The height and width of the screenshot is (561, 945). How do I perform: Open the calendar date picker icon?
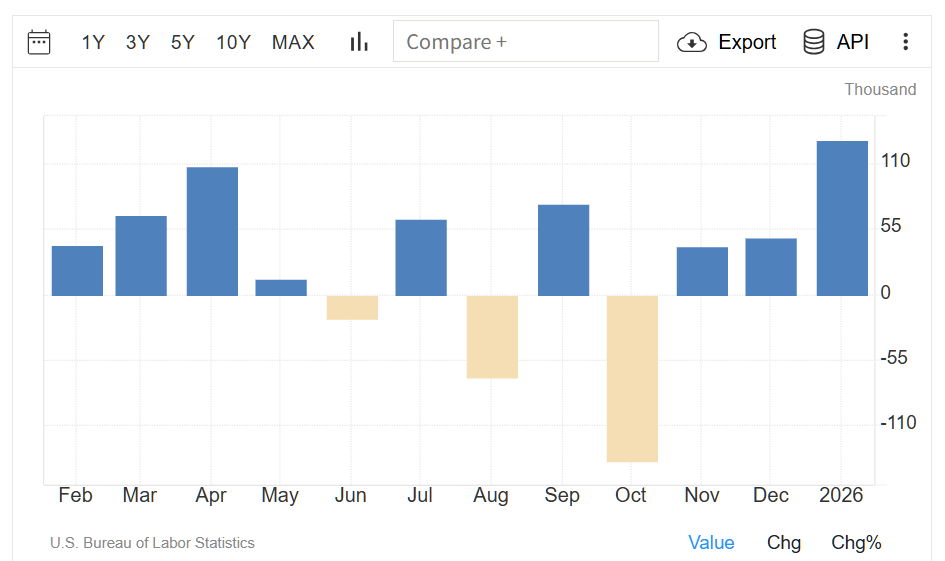[39, 42]
